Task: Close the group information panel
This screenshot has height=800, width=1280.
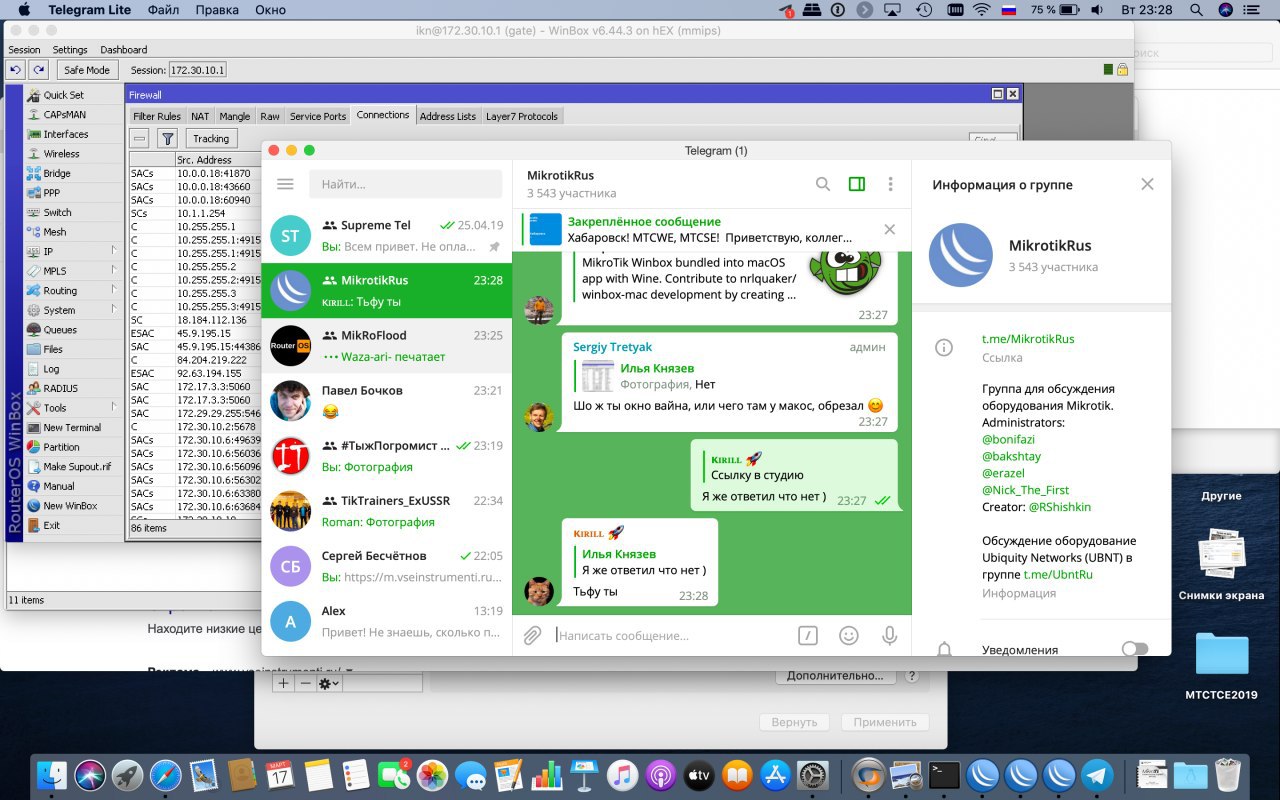Action: 1147,184
